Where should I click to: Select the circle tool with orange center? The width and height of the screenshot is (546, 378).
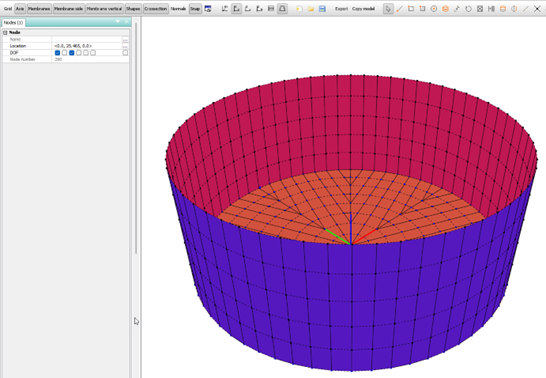click(434, 9)
